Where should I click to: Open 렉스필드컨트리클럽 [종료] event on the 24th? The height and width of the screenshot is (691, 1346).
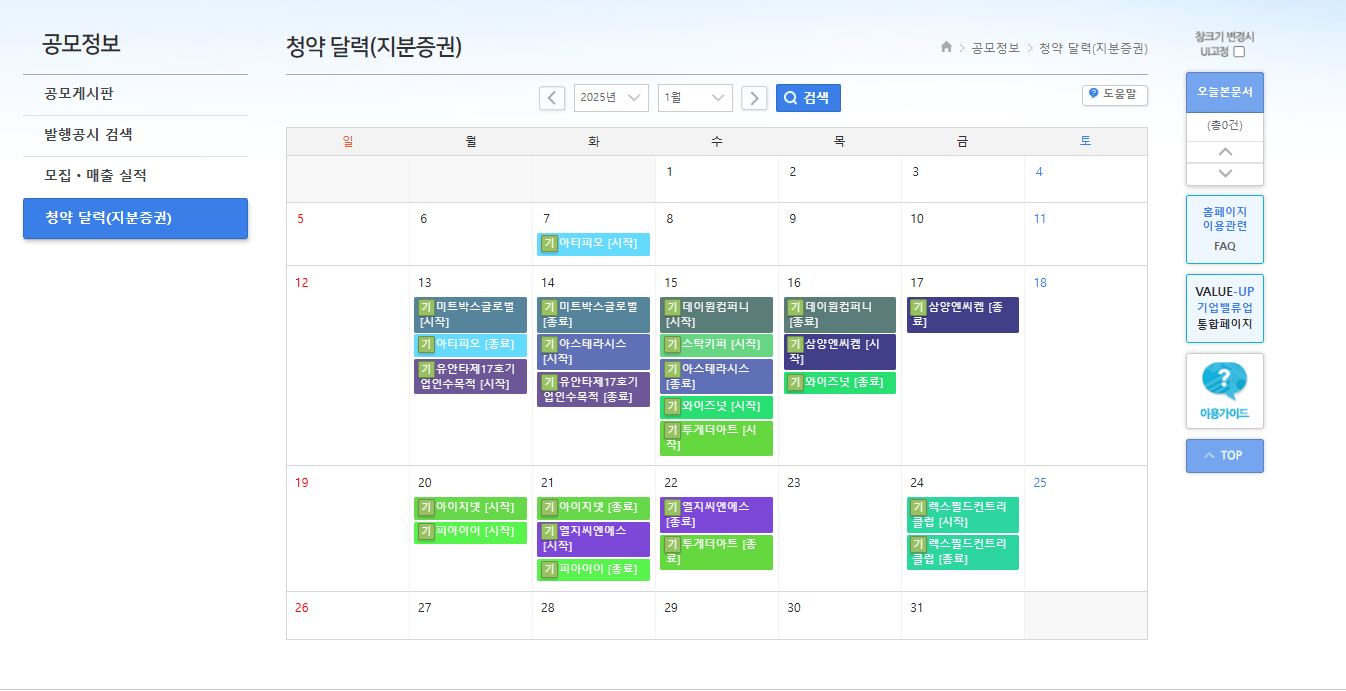click(963, 552)
